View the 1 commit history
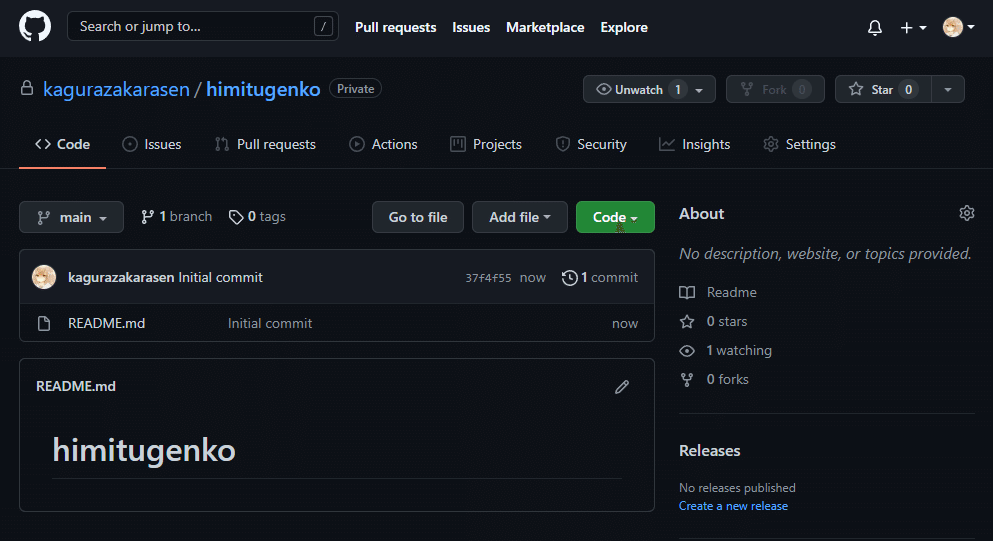This screenshot has width=993, height=541. pos(600,277)
